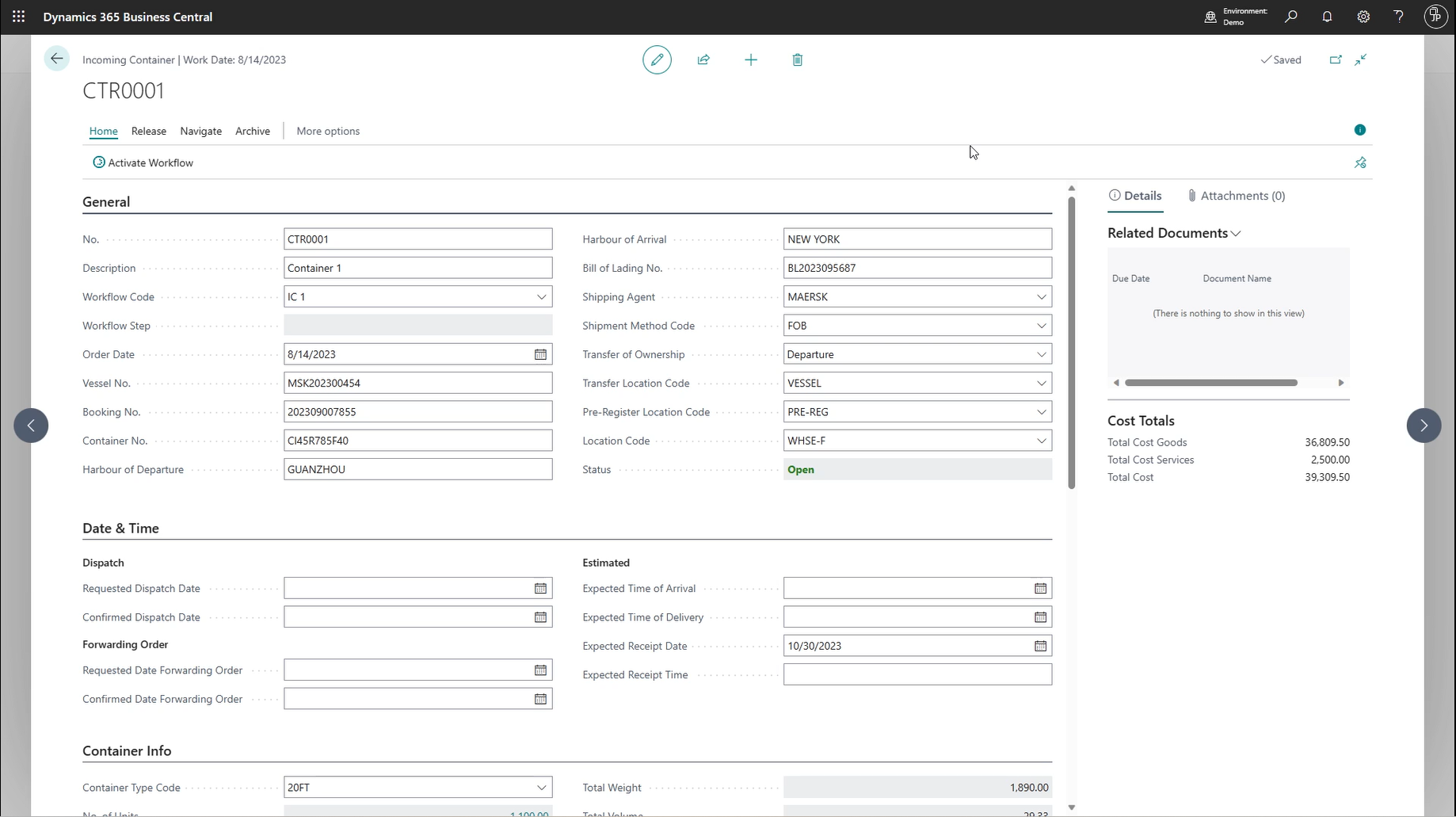Switch to Attachments (0) tab
Image resolution: width=1456 pixels, height=817 pixels.
pyautogui.click(x=1236, y=196)
